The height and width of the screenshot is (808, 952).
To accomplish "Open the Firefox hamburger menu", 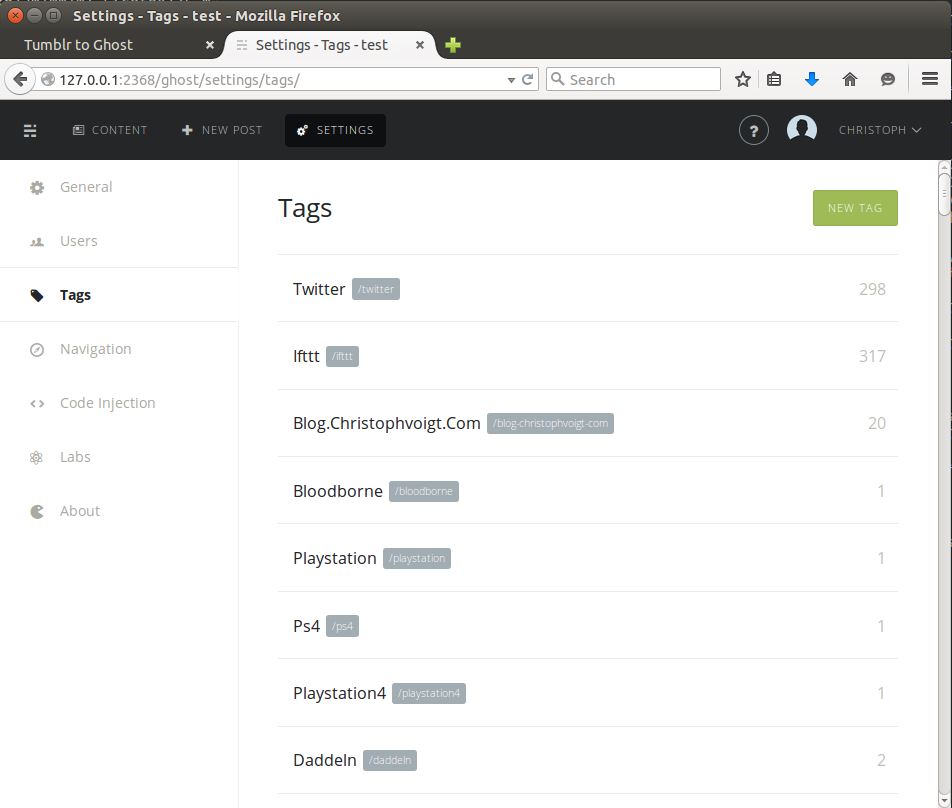I will coord(930,79).
